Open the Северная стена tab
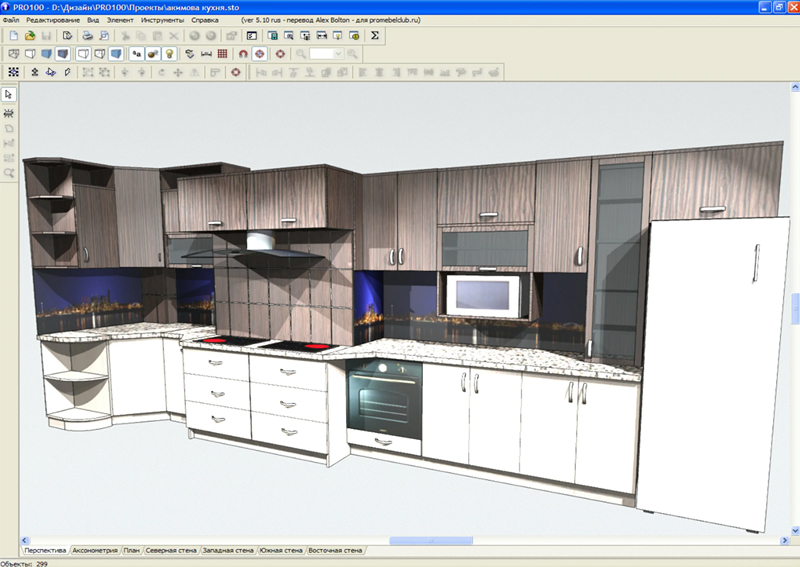This screenshot has width=800, height=567. tap(171, 550)
